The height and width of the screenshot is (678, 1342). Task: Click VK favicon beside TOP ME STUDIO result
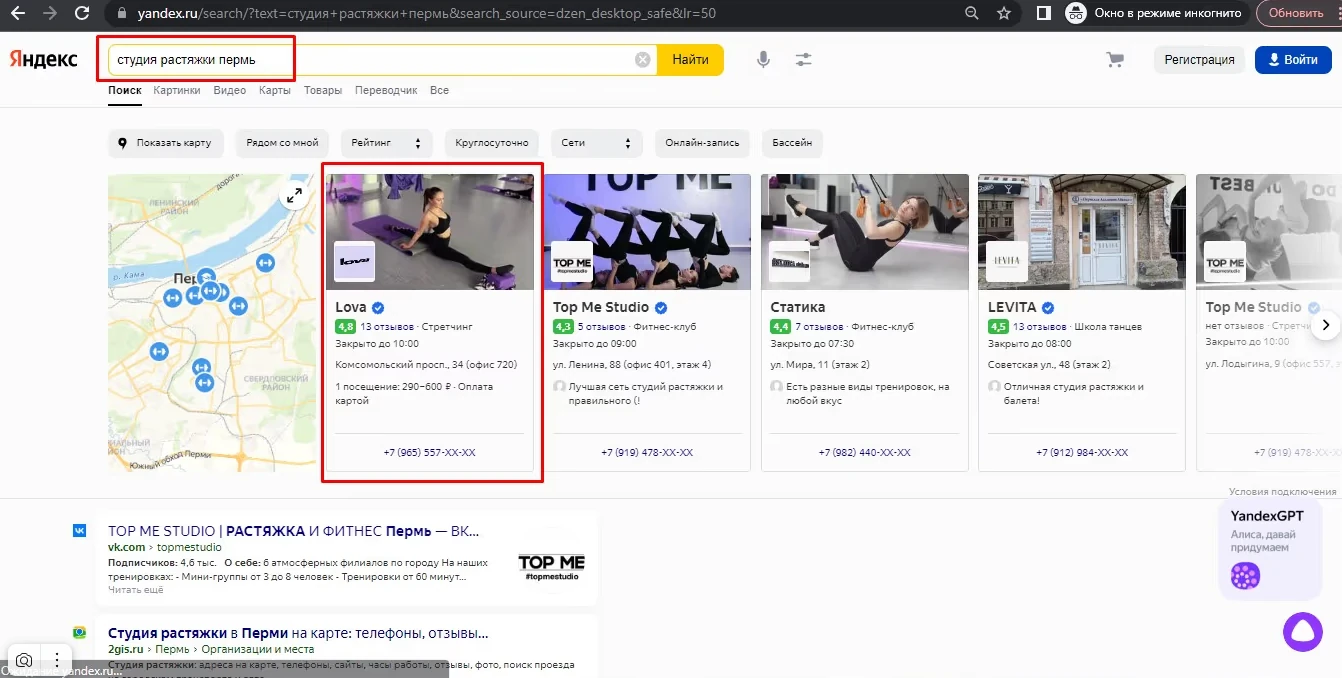[79, 530]
